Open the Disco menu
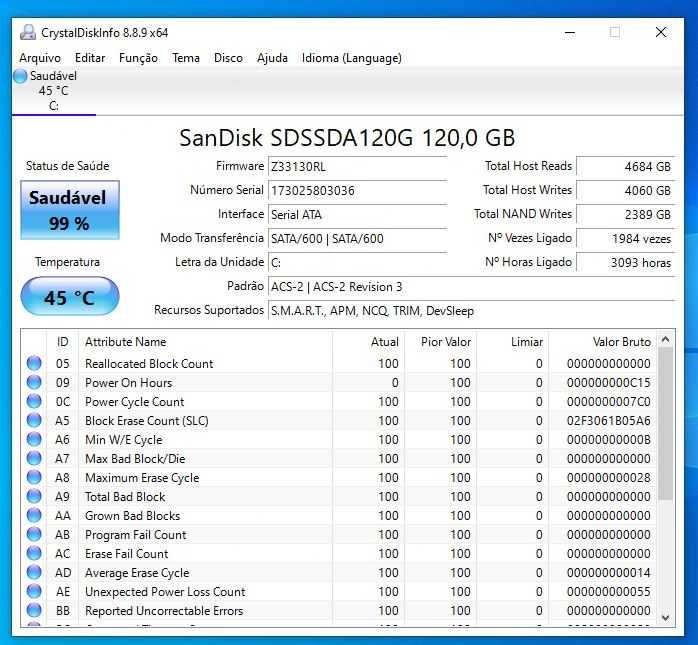 (x=228, y=58)
